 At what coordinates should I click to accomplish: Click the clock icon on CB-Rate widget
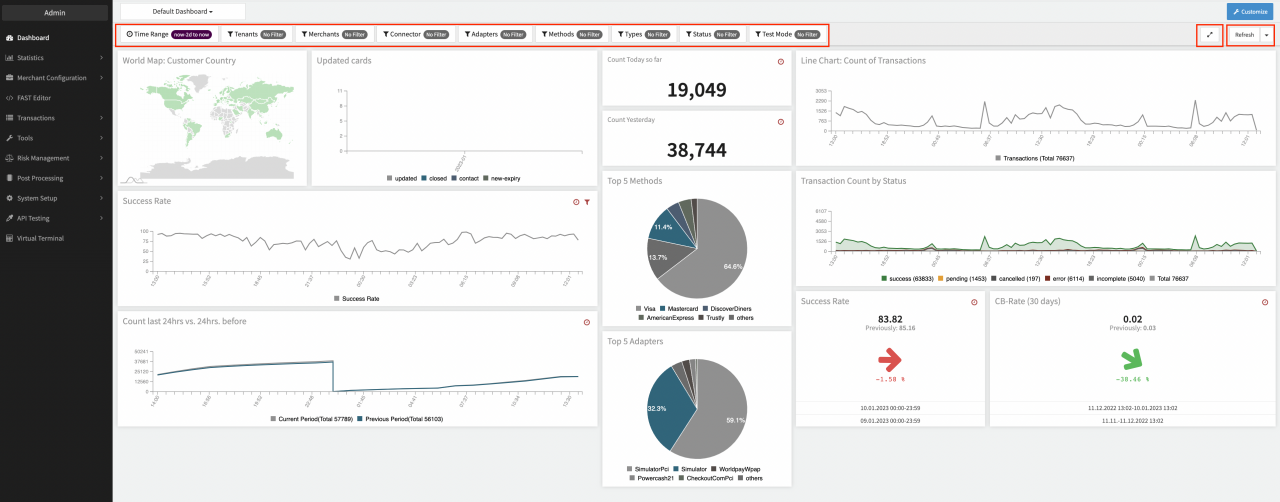click(1265, 302)
